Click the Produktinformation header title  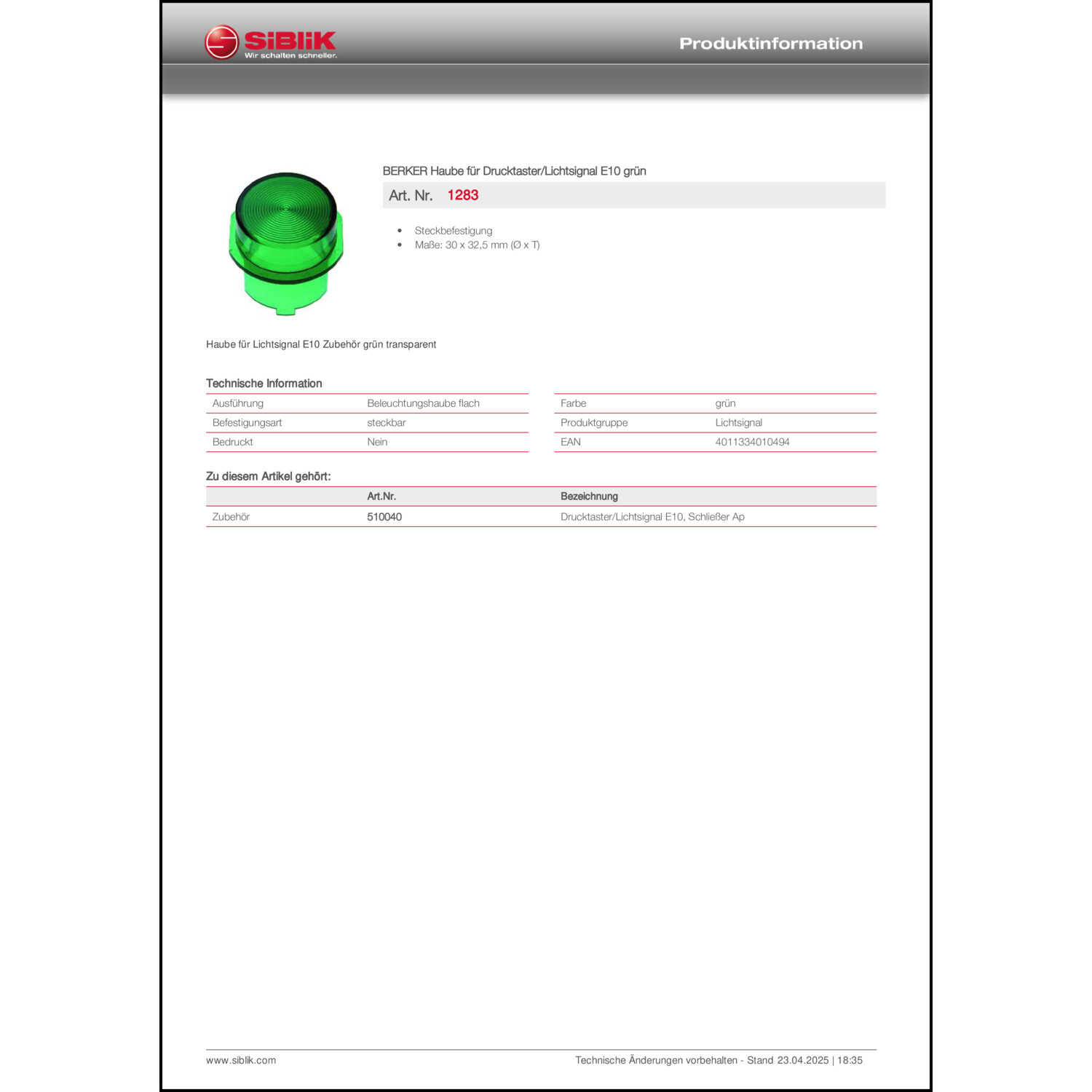[770, 44]
